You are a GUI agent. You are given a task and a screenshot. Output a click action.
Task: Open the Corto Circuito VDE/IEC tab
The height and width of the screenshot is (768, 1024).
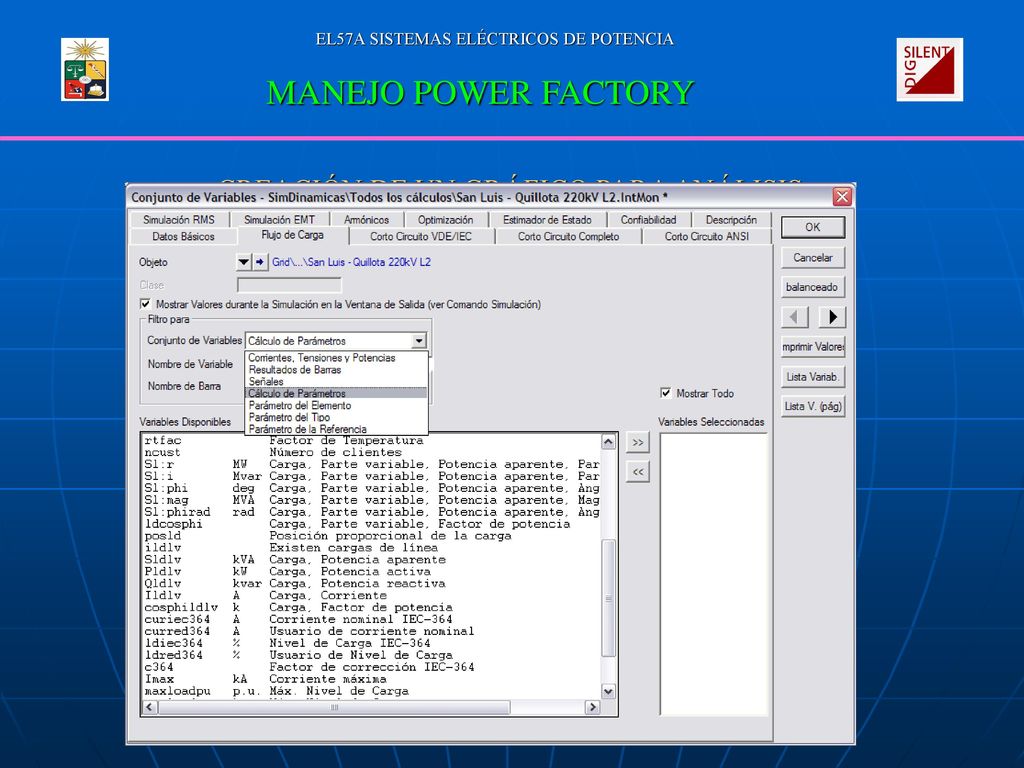421,236
